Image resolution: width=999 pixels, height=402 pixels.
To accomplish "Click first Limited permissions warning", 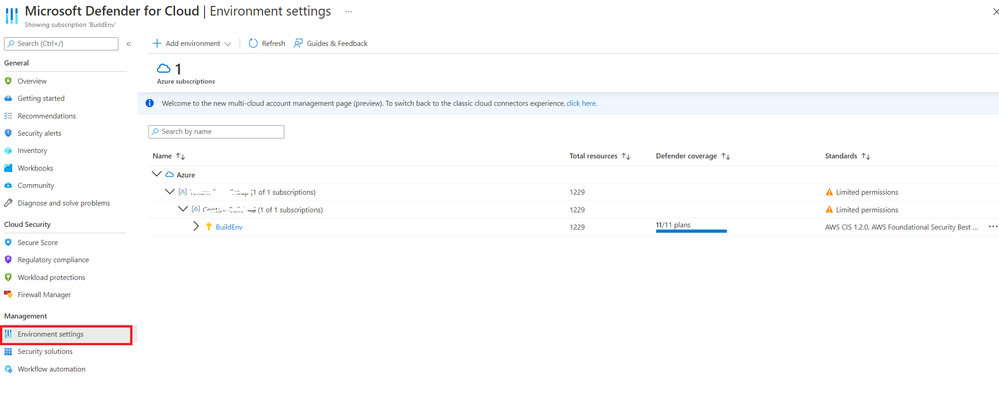I will click(x=862, y=192).
